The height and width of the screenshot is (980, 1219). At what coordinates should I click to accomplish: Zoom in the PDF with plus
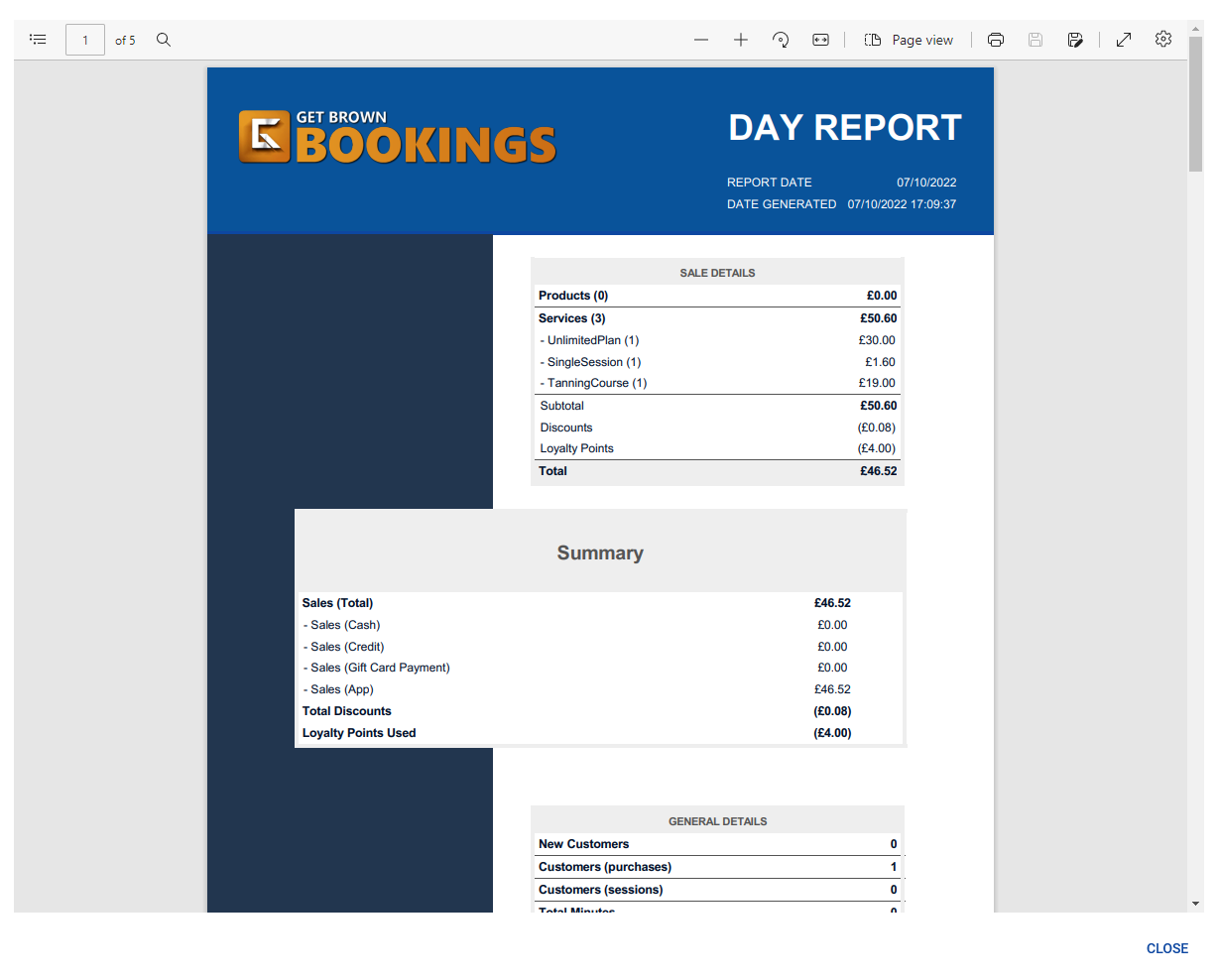tap(741, 40)
